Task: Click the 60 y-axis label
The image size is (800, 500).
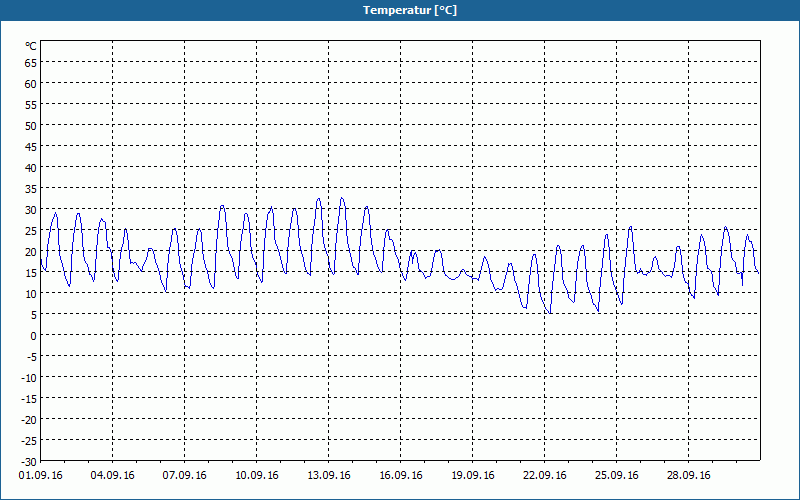Action: 31,84
